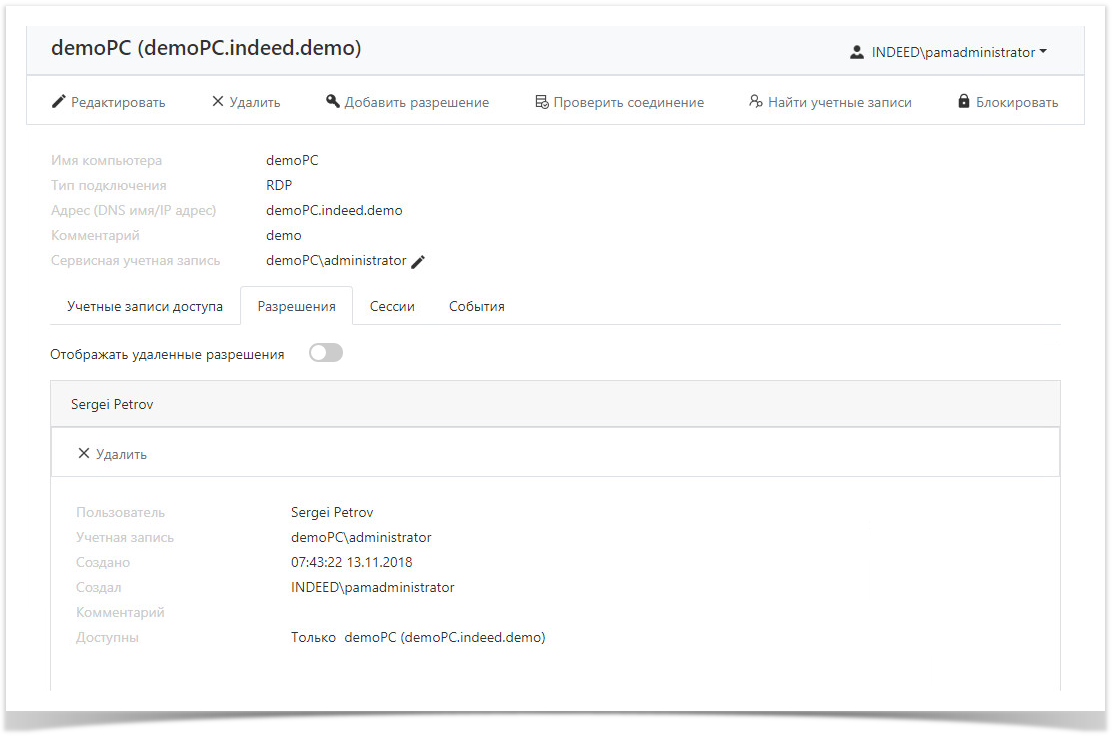Viewport: 1119px width, 740px height.
Task: Click the pencil icon next to Редактировать
Action: 59,102
